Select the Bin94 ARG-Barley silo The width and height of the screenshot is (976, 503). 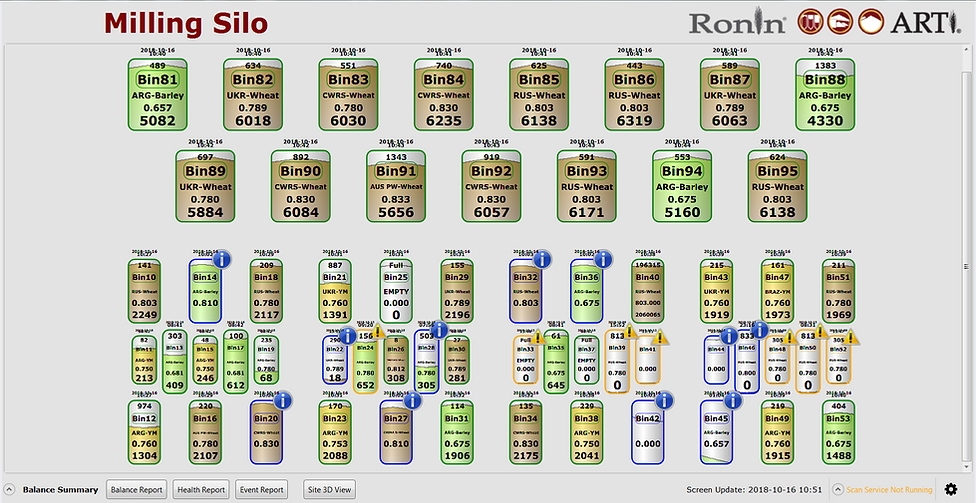[x=682, y=186]
